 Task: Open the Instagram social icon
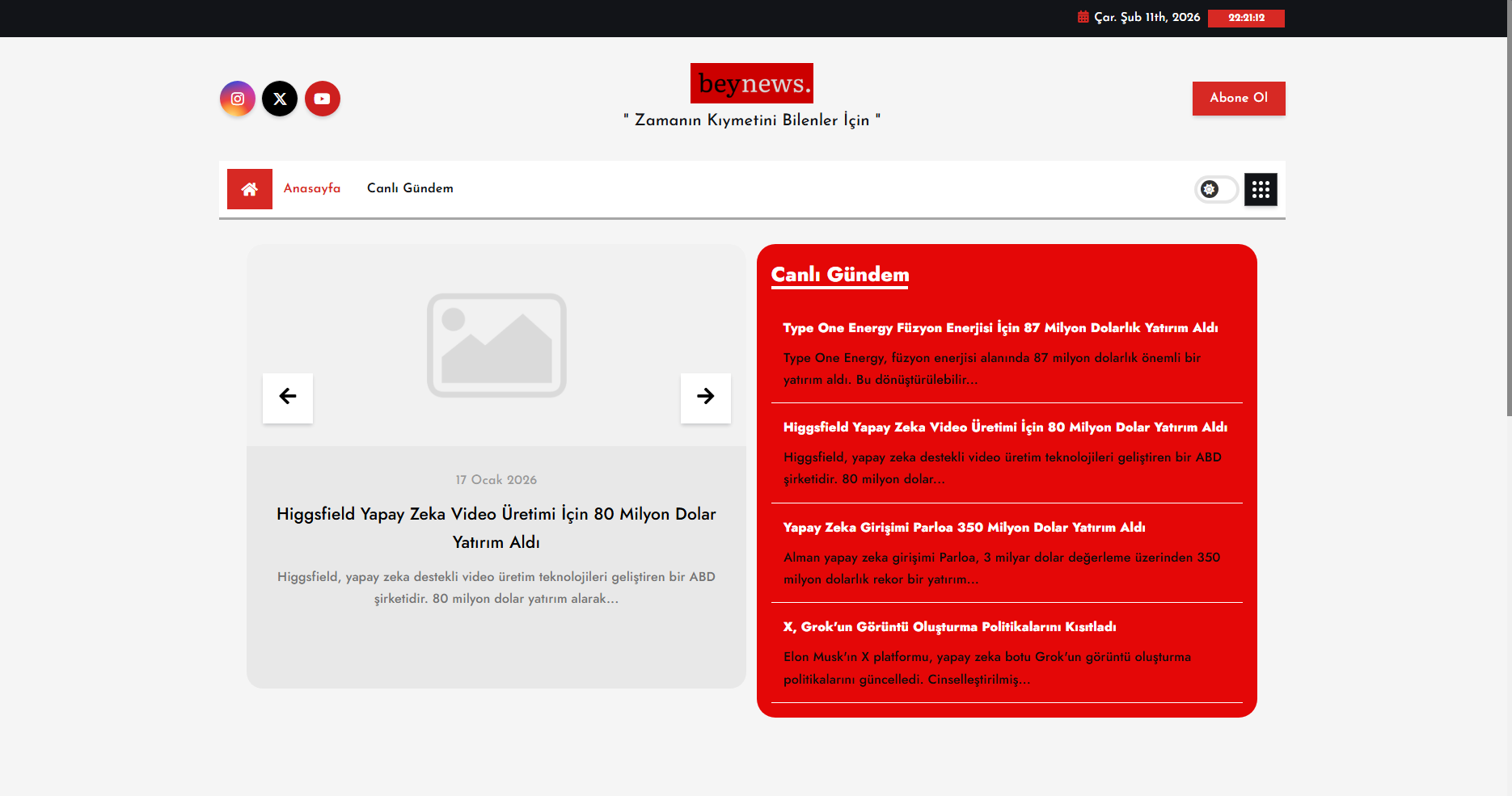click(x=238, y=99)
